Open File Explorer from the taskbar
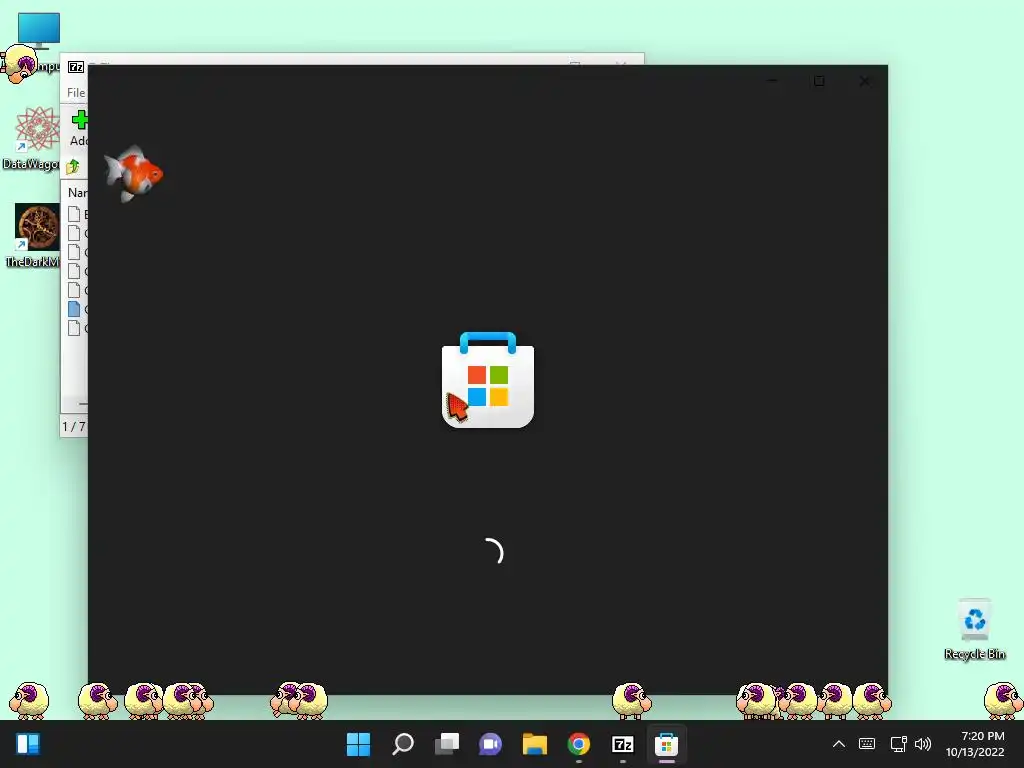 point(535,744)
